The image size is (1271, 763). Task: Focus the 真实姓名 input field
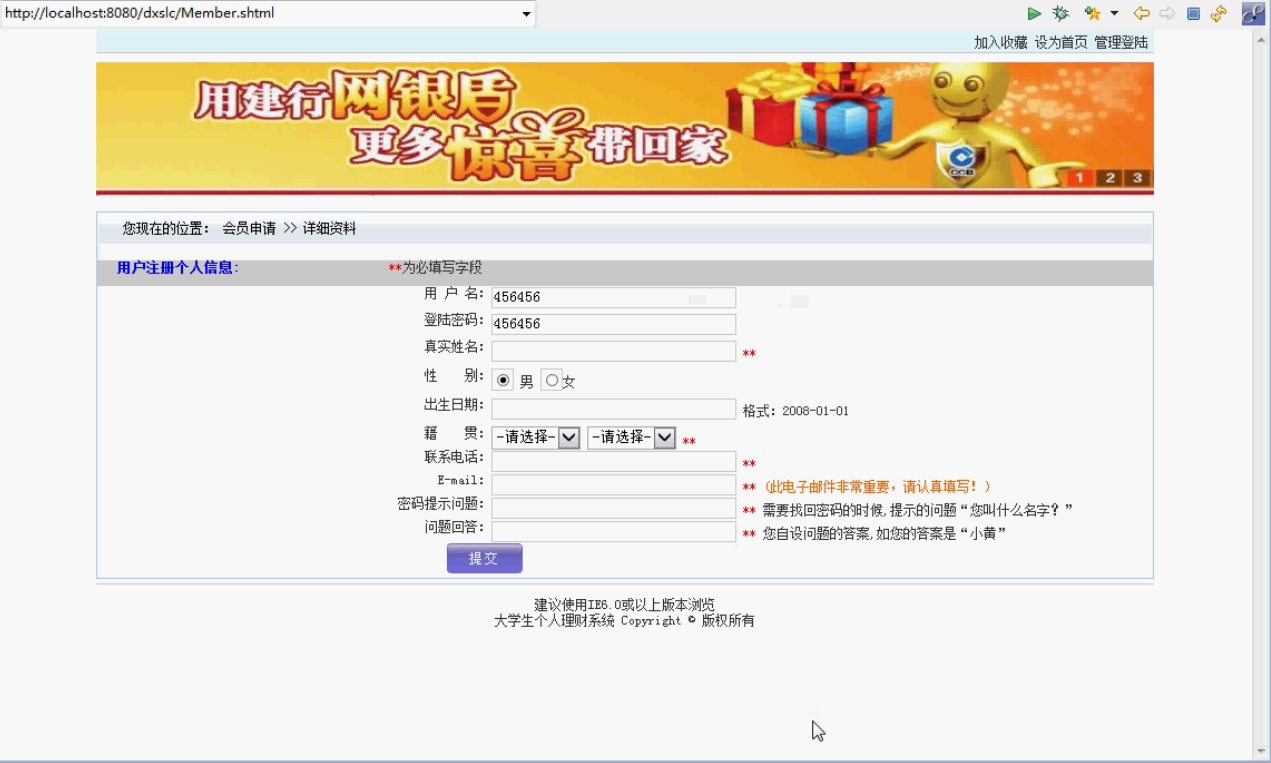click(613, 351)
